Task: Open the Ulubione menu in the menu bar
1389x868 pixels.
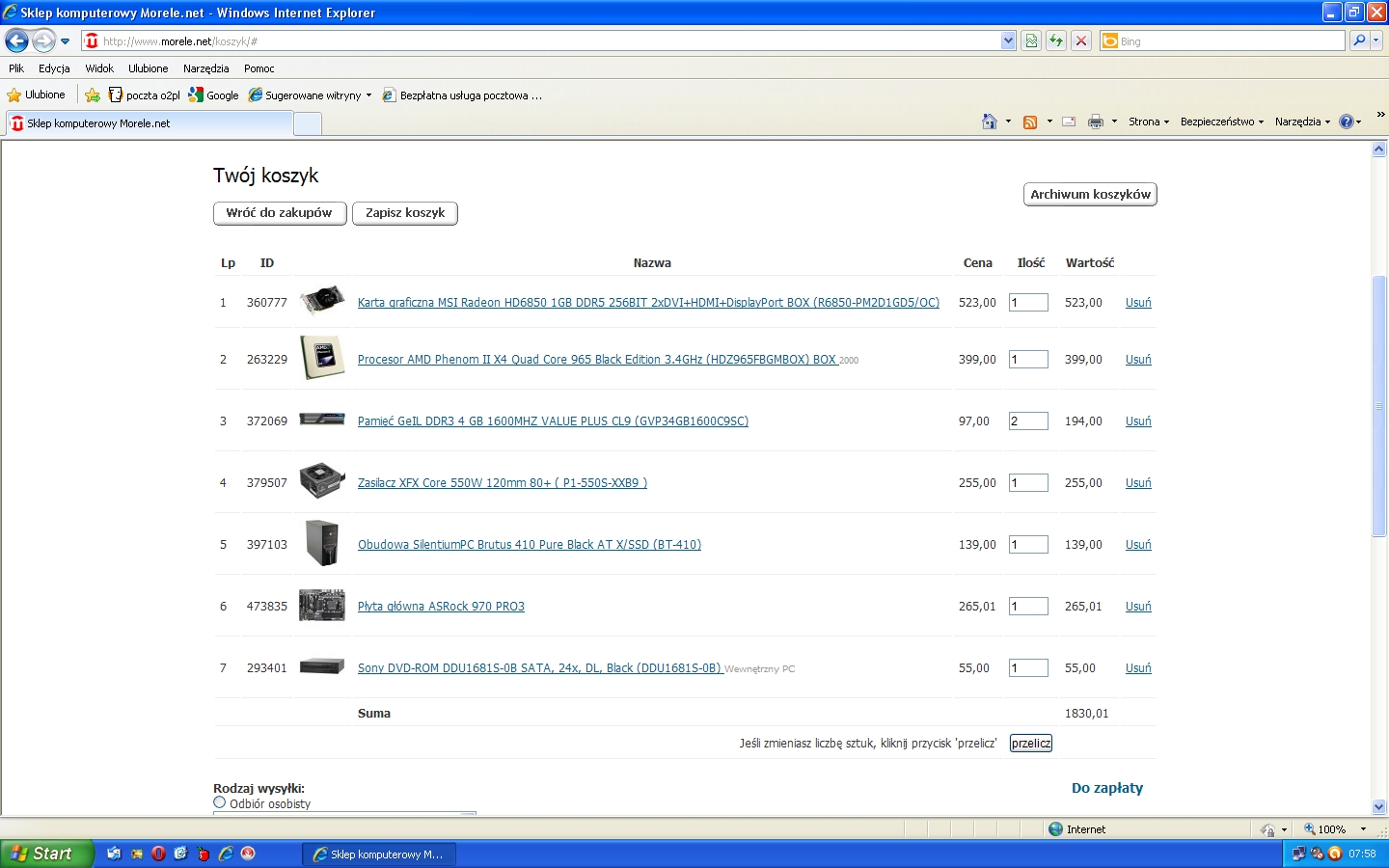Action: (149, 68)
